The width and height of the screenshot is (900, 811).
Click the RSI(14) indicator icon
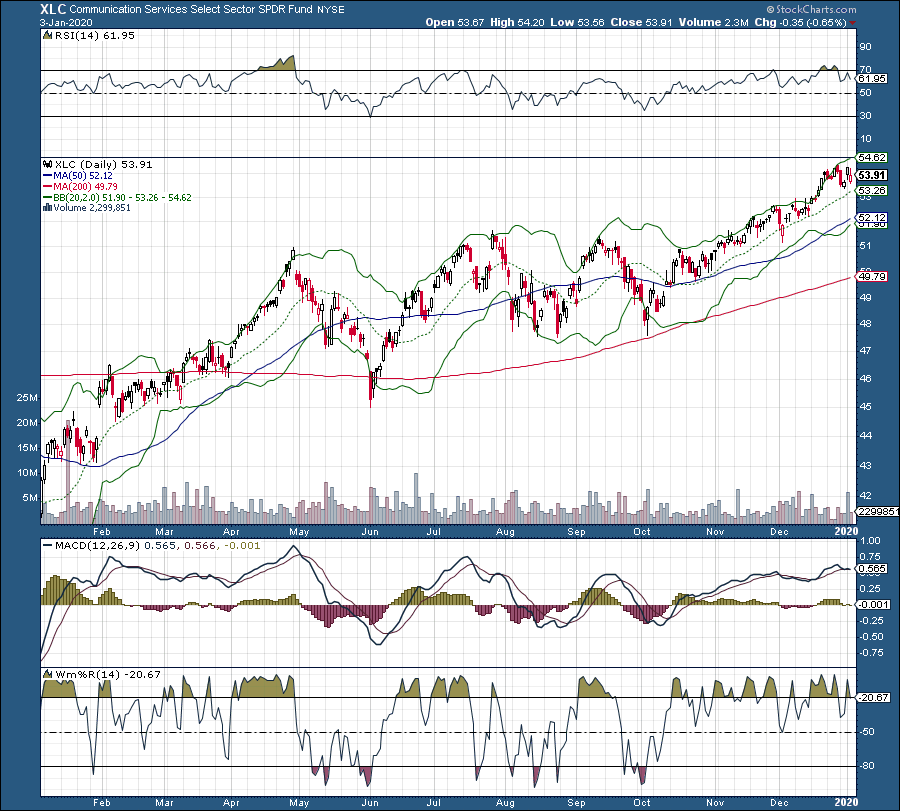point(48,36)
